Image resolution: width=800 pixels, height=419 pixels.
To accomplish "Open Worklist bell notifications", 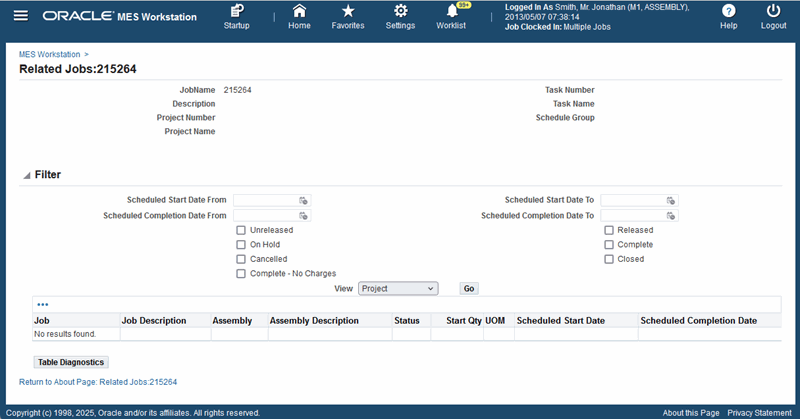I will click(x=452, y=17).
